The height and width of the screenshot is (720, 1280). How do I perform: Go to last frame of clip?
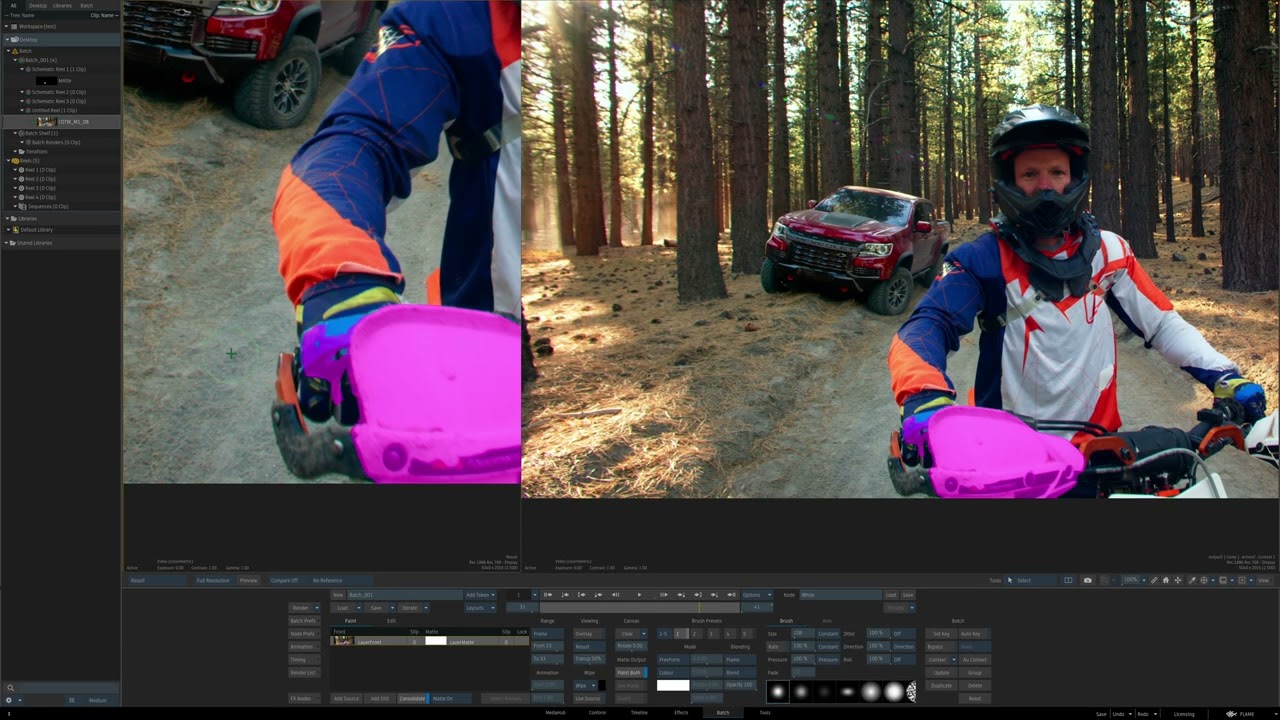coord(732,595)
